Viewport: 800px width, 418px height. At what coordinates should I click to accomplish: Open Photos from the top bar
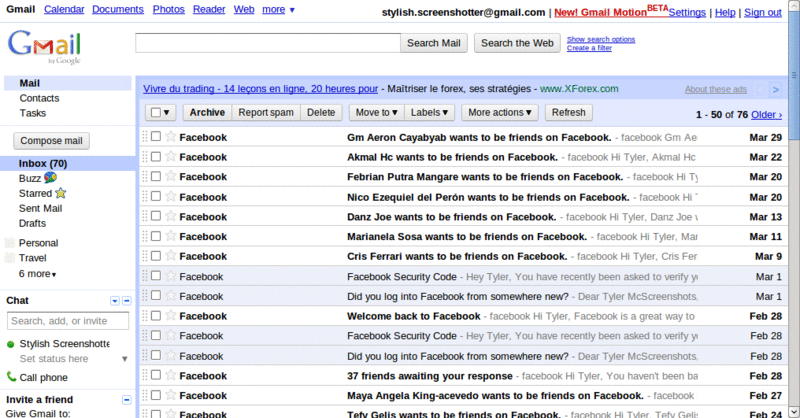click(x=168, y=9)
